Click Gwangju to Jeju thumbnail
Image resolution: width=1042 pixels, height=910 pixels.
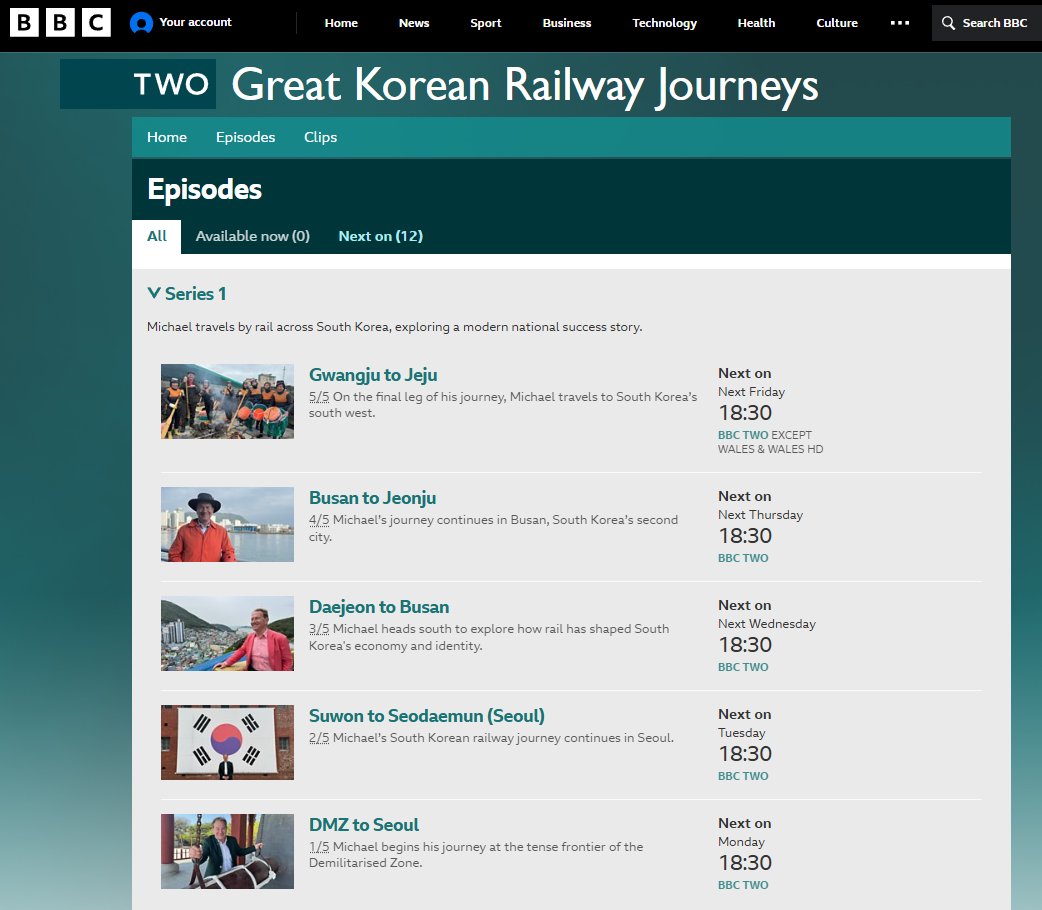(227, 401)
